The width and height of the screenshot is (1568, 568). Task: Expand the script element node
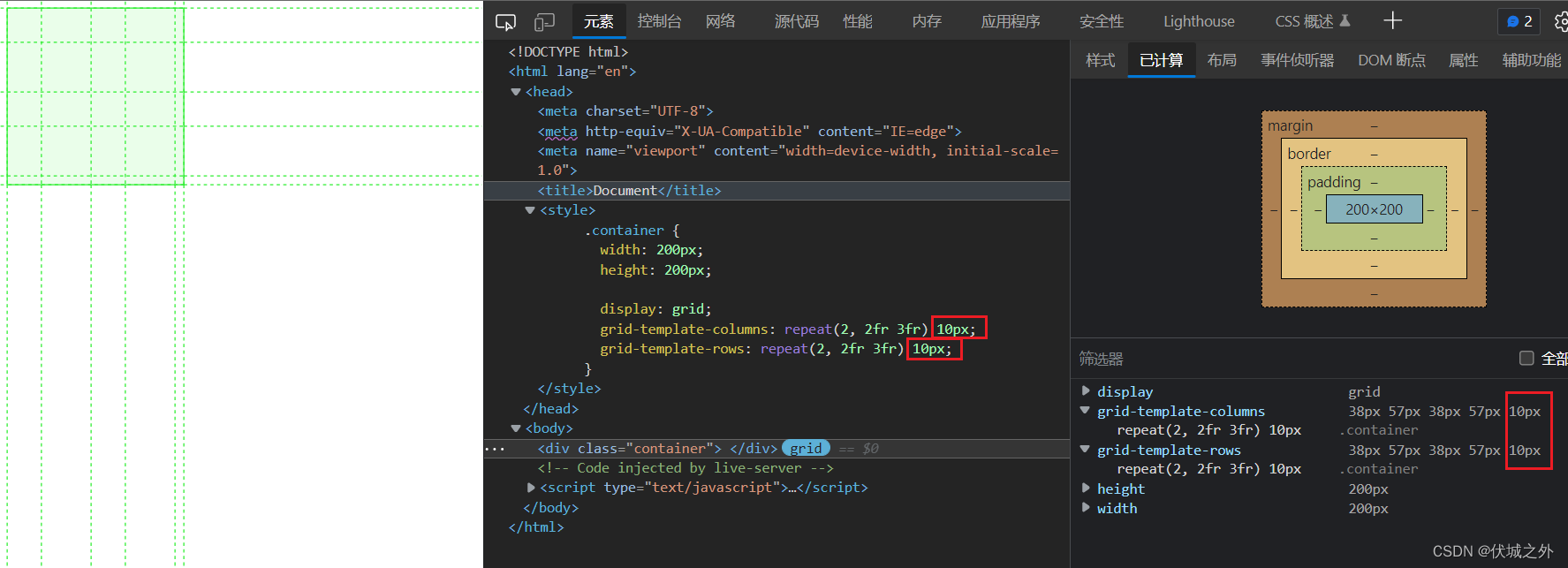[530, 488]
